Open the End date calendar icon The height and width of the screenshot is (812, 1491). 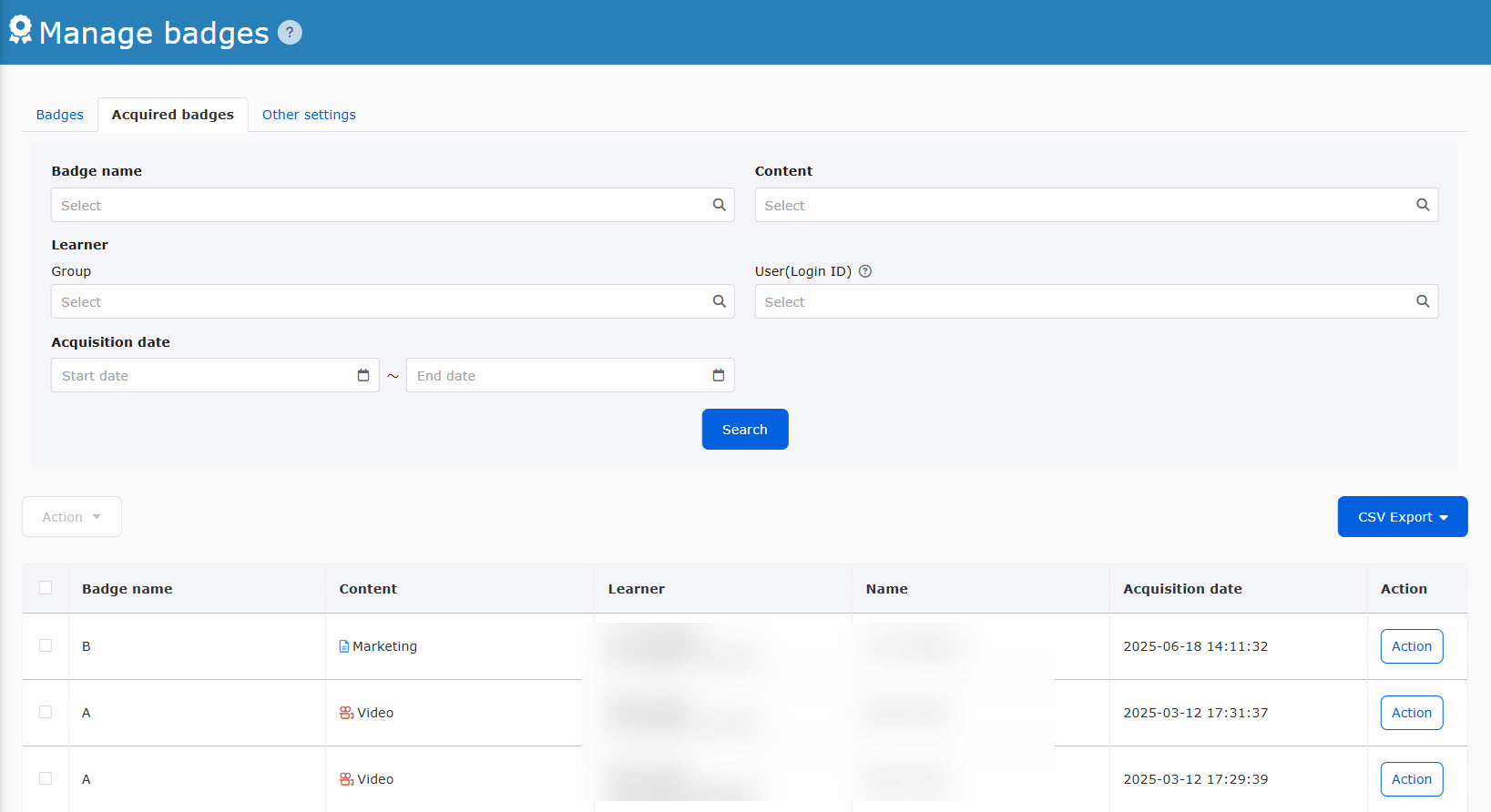pyautogui.click(x=718, y=375)
